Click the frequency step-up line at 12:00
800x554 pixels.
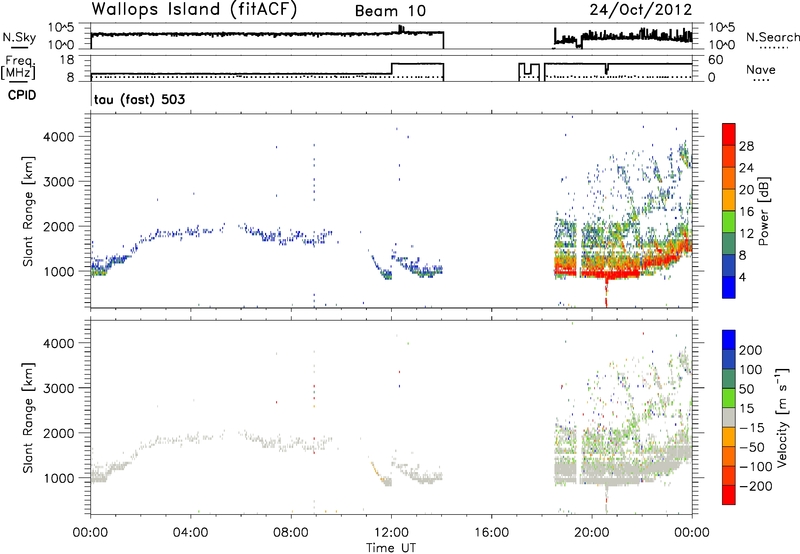click(391, 69)
